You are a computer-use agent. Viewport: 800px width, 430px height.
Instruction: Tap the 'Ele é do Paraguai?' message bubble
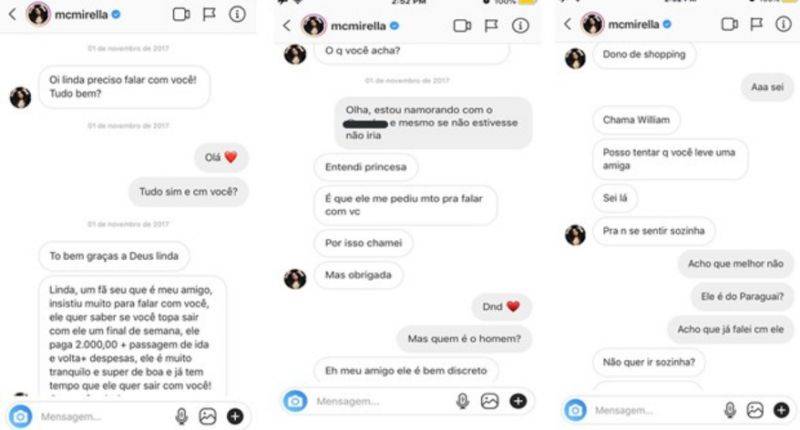[742, 296]
